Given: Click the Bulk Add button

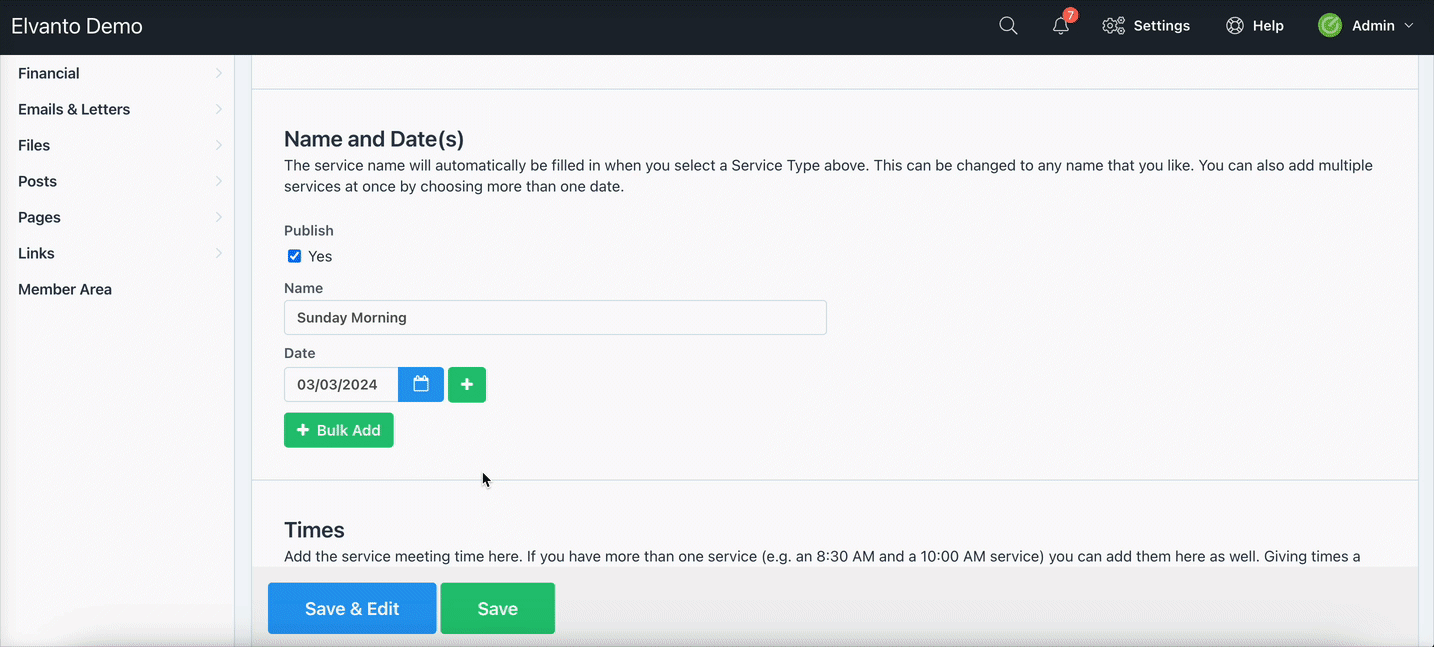Looking at the screenshot, I should [339, 430].
